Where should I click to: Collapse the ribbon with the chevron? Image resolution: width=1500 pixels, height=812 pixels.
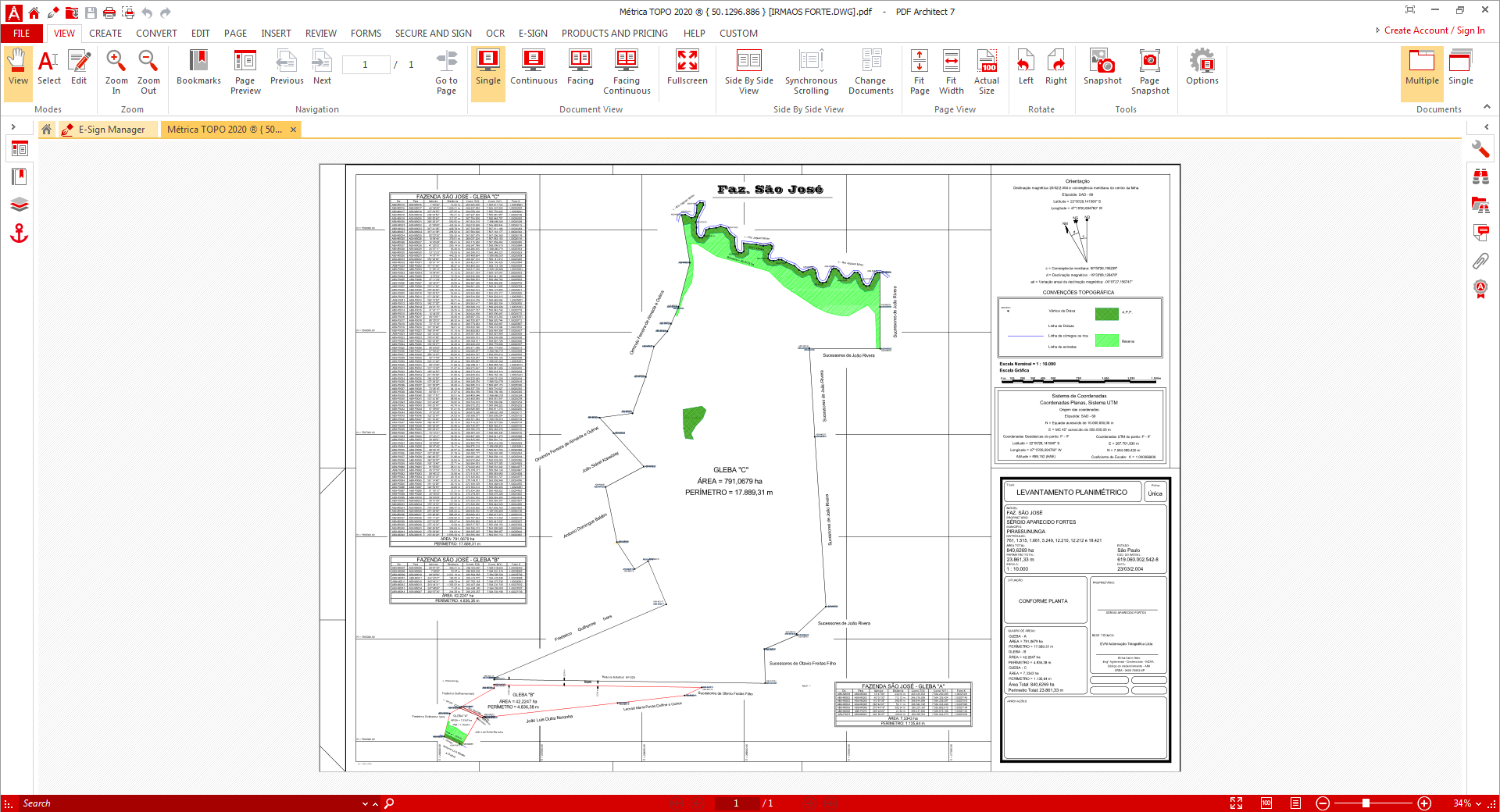pyautogui.click(x=1487, y=107)
